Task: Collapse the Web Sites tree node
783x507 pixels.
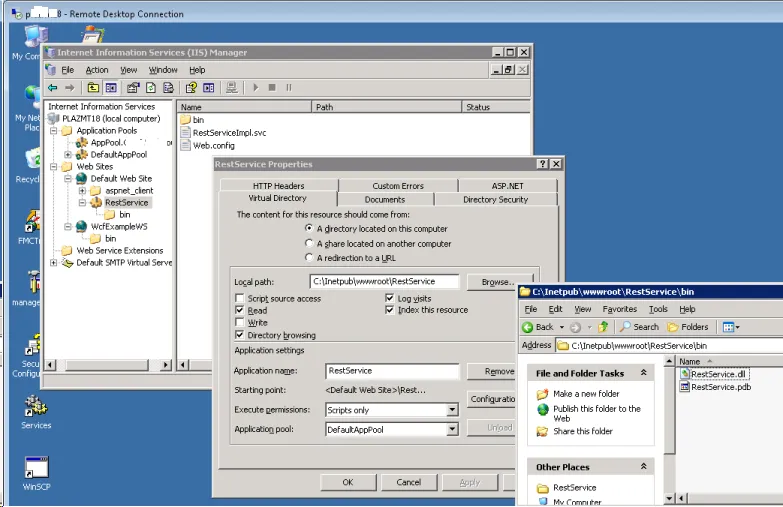Action: 53,167
